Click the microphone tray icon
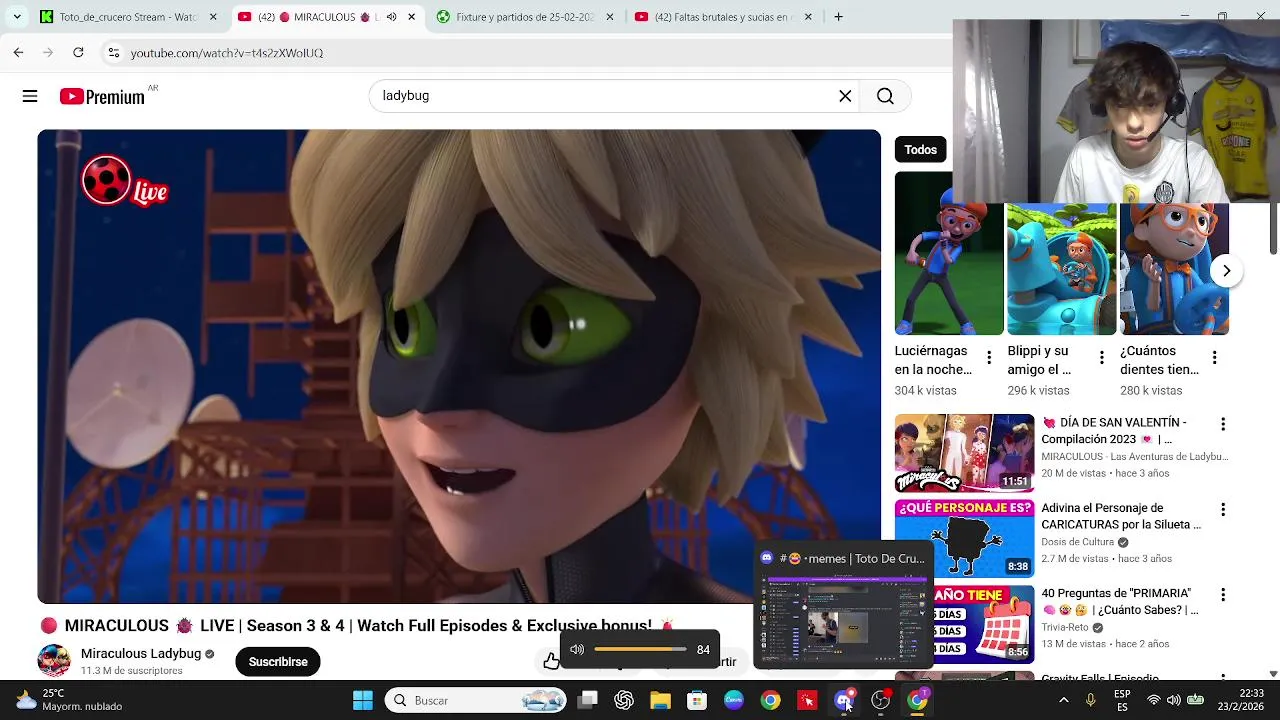Screen dimensions: 1280x720 [1091, 700]
